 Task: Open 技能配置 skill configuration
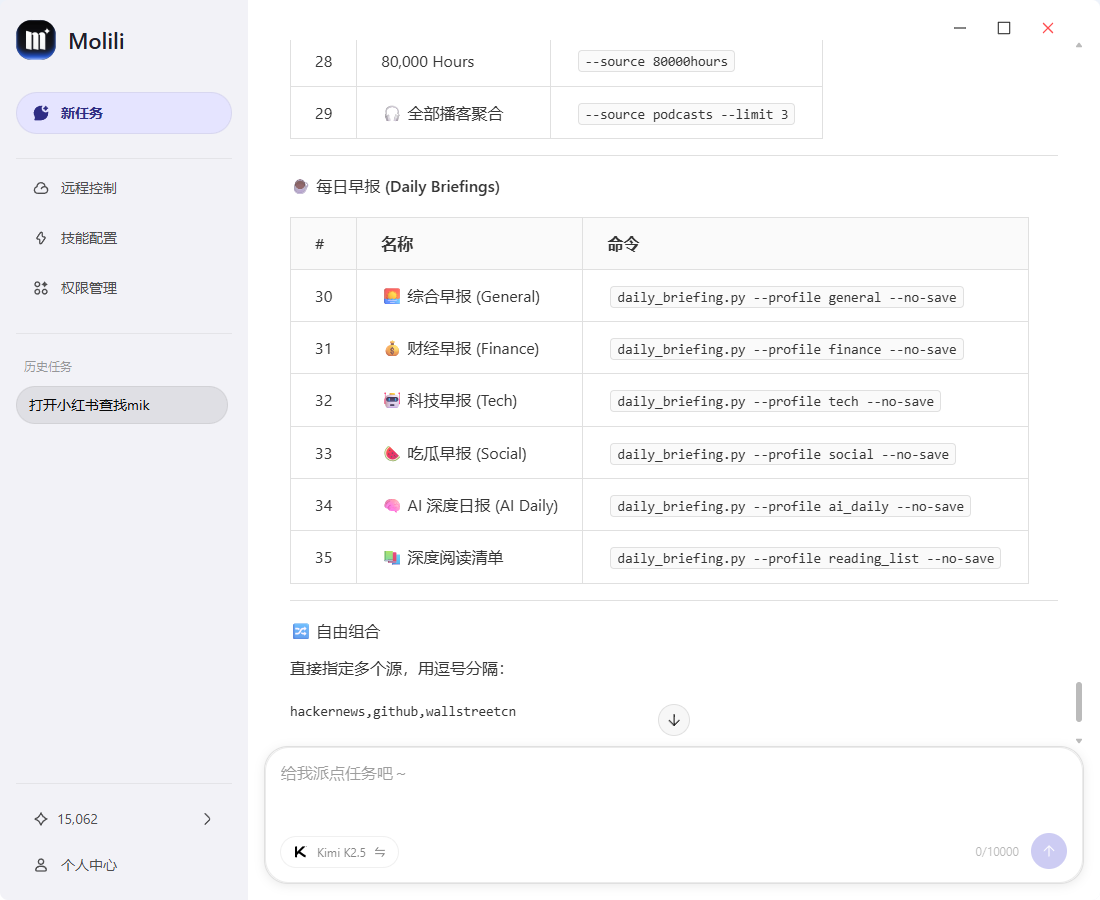(88, 238)
